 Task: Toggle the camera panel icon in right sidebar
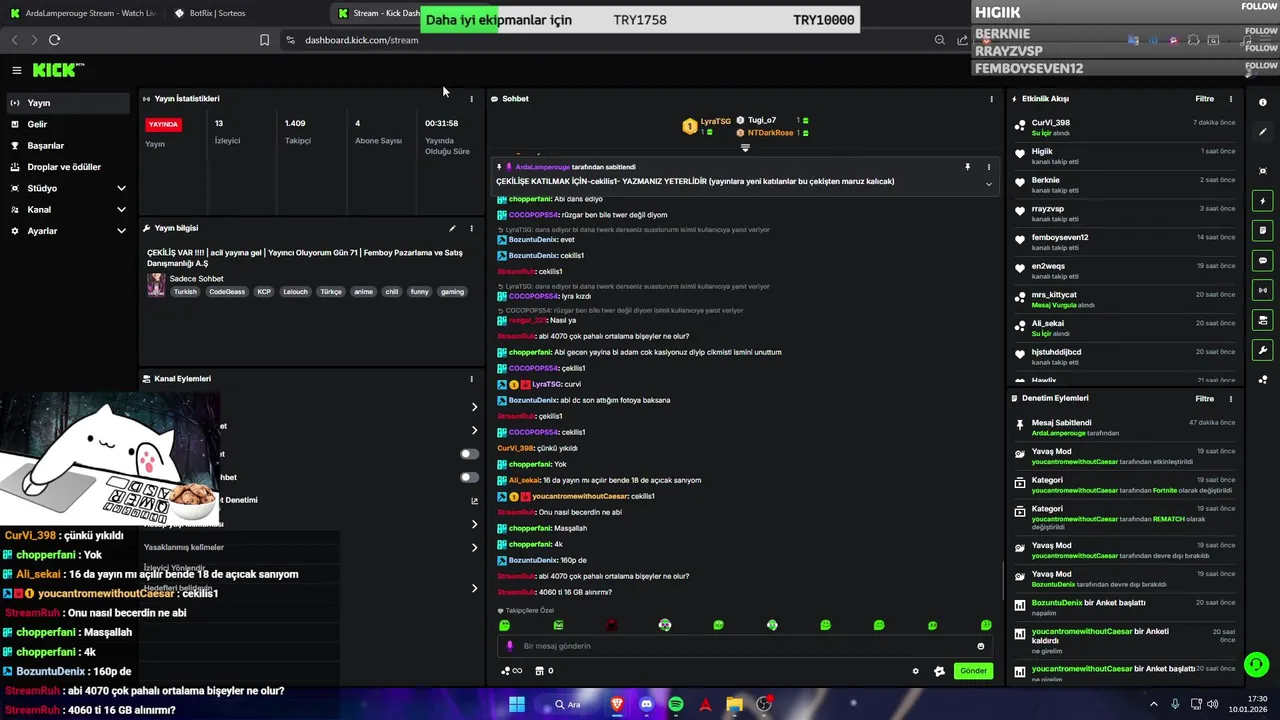point(1263,320)
